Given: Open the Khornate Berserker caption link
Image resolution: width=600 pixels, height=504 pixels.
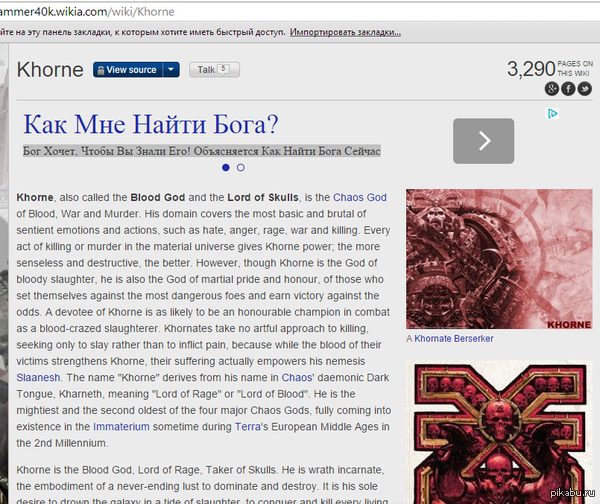Looking at the screenshot, I should point(454,339).
